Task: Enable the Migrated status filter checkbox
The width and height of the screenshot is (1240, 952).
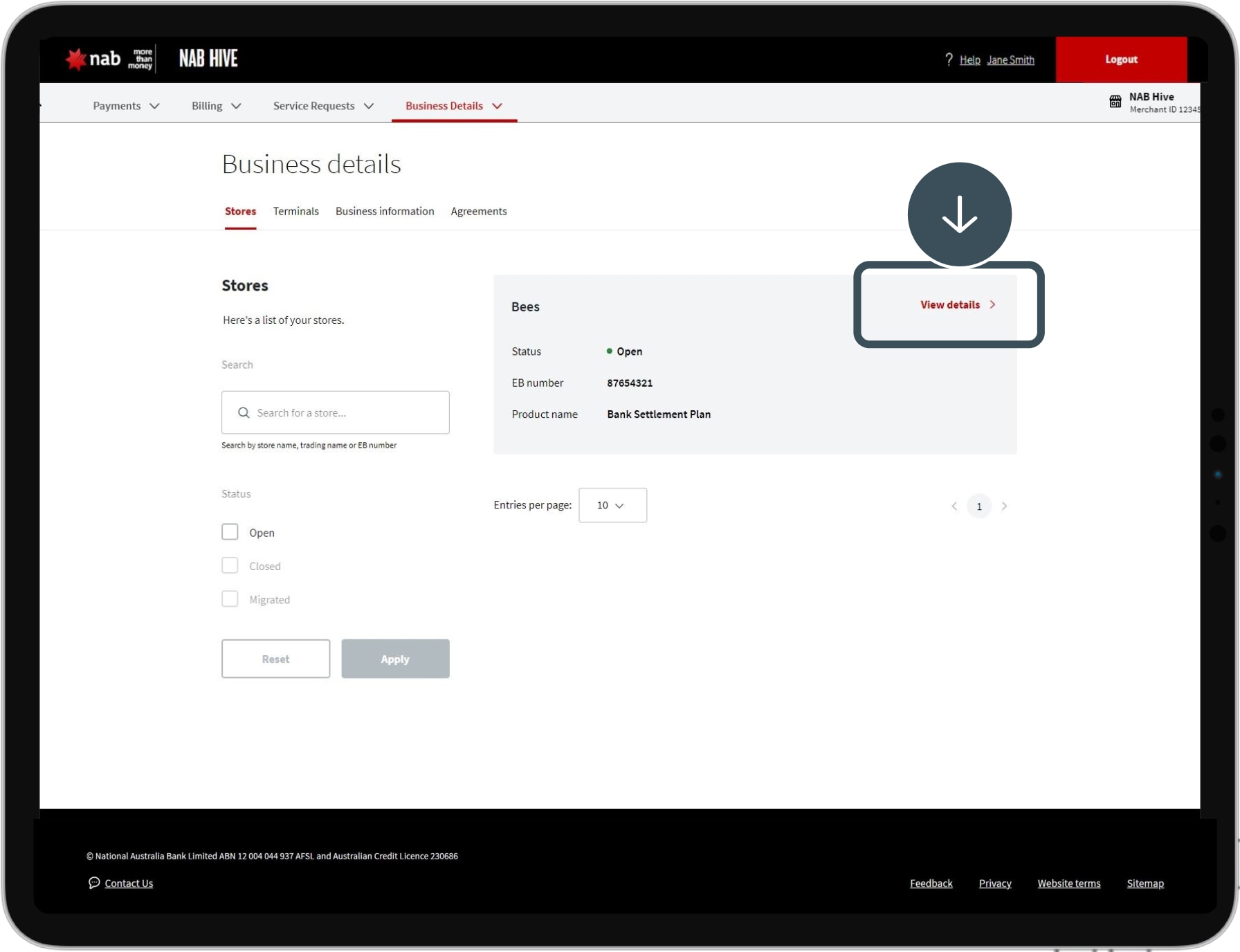Action: tap(230, 599)
